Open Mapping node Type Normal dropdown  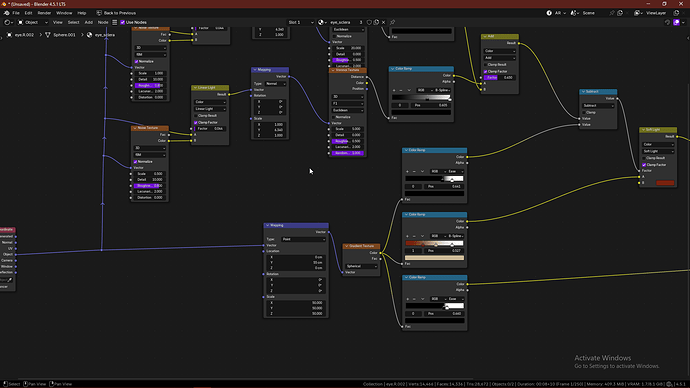pyautogui.click(x=275, y=84)
